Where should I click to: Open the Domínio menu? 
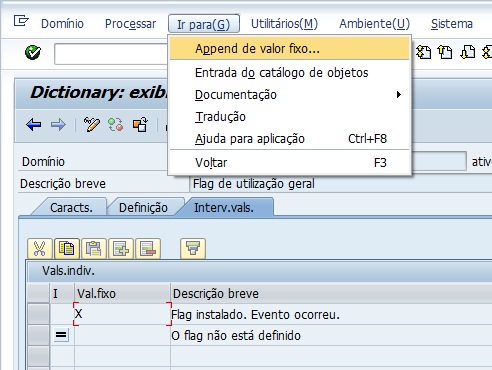(62, 24)
